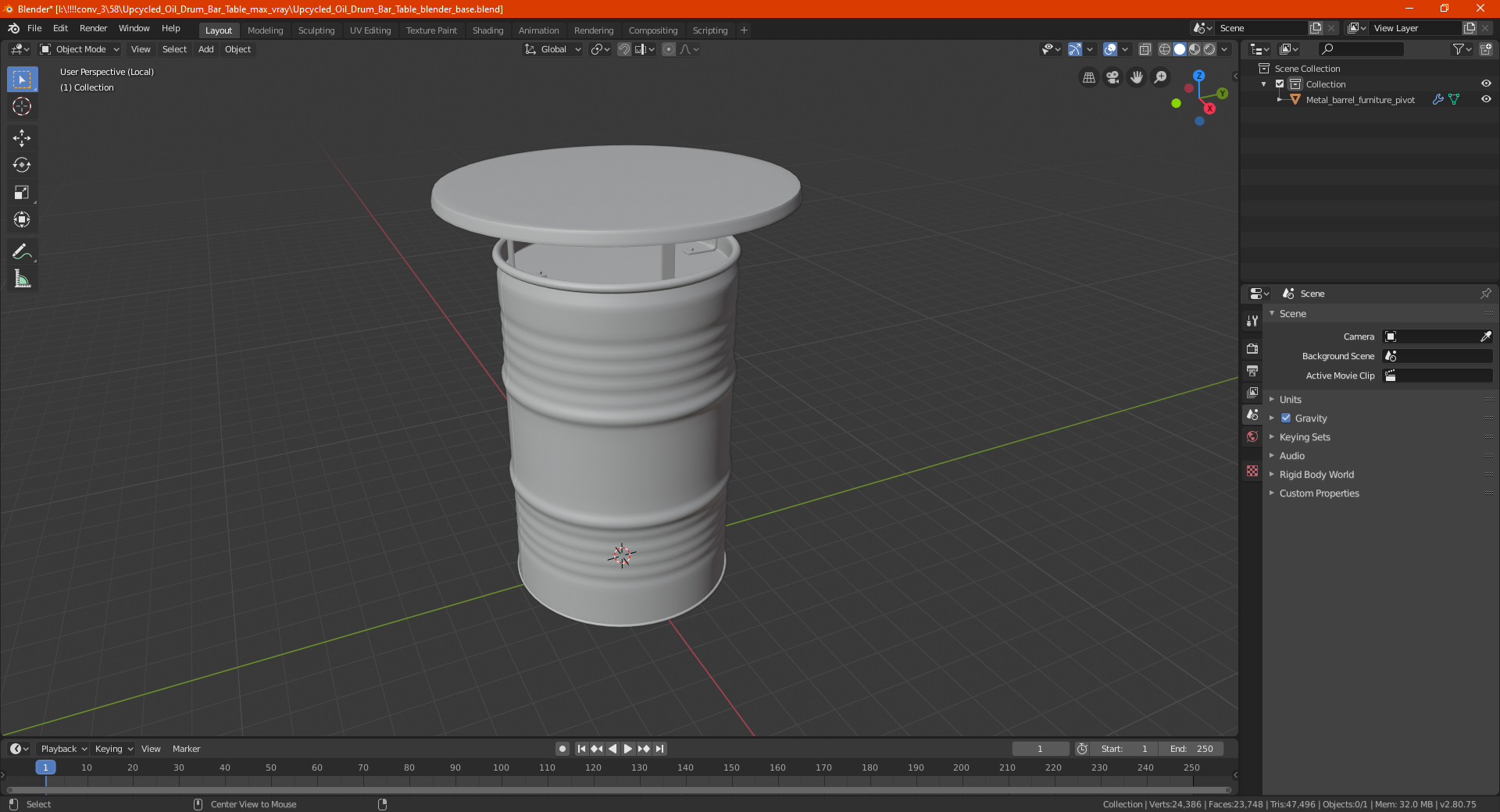Toggle proportional editing

669,49
